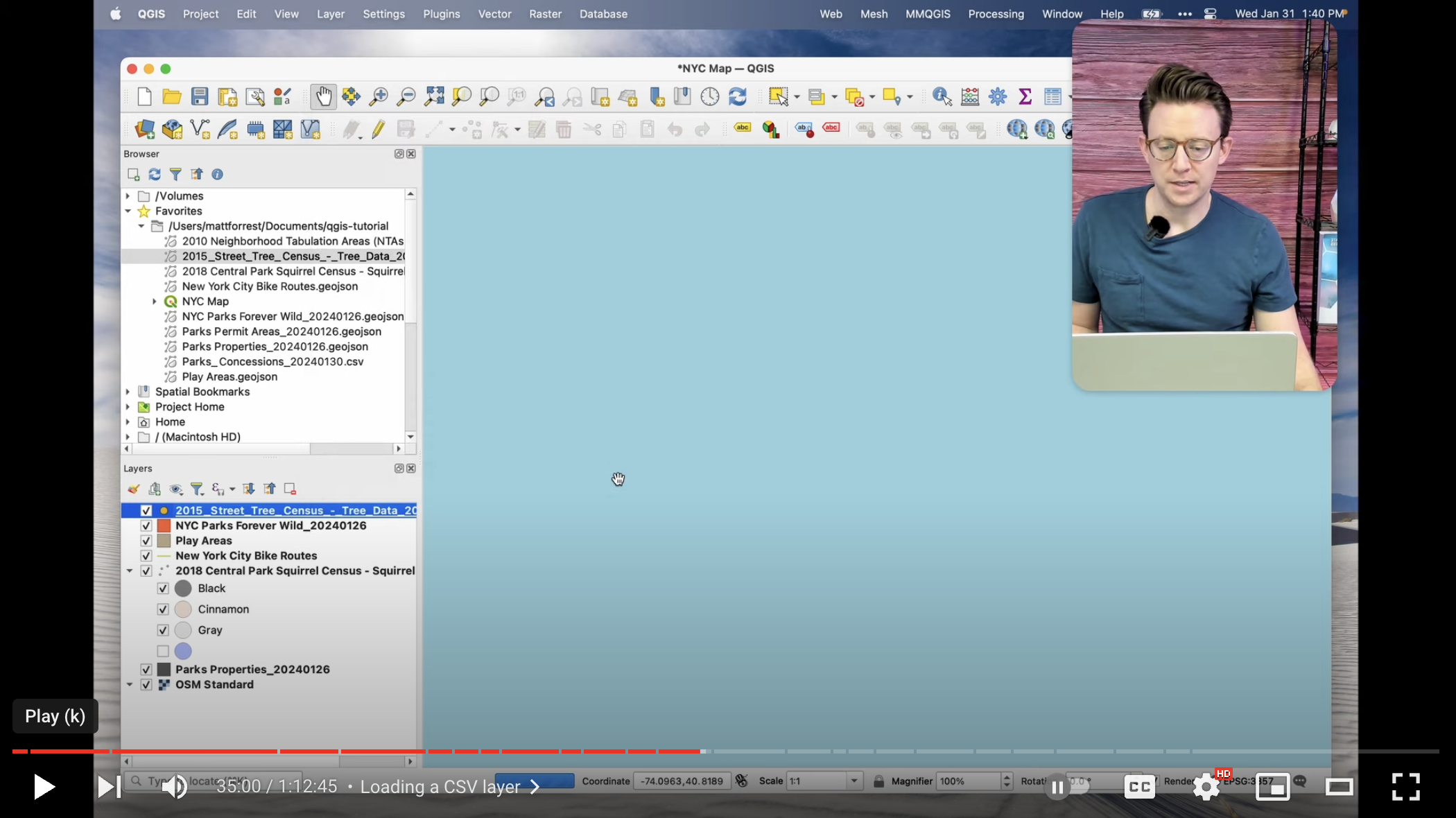Toggle OSM Standard layer visibility
The height and width of the screenshot is (818, 1456).
146,685
